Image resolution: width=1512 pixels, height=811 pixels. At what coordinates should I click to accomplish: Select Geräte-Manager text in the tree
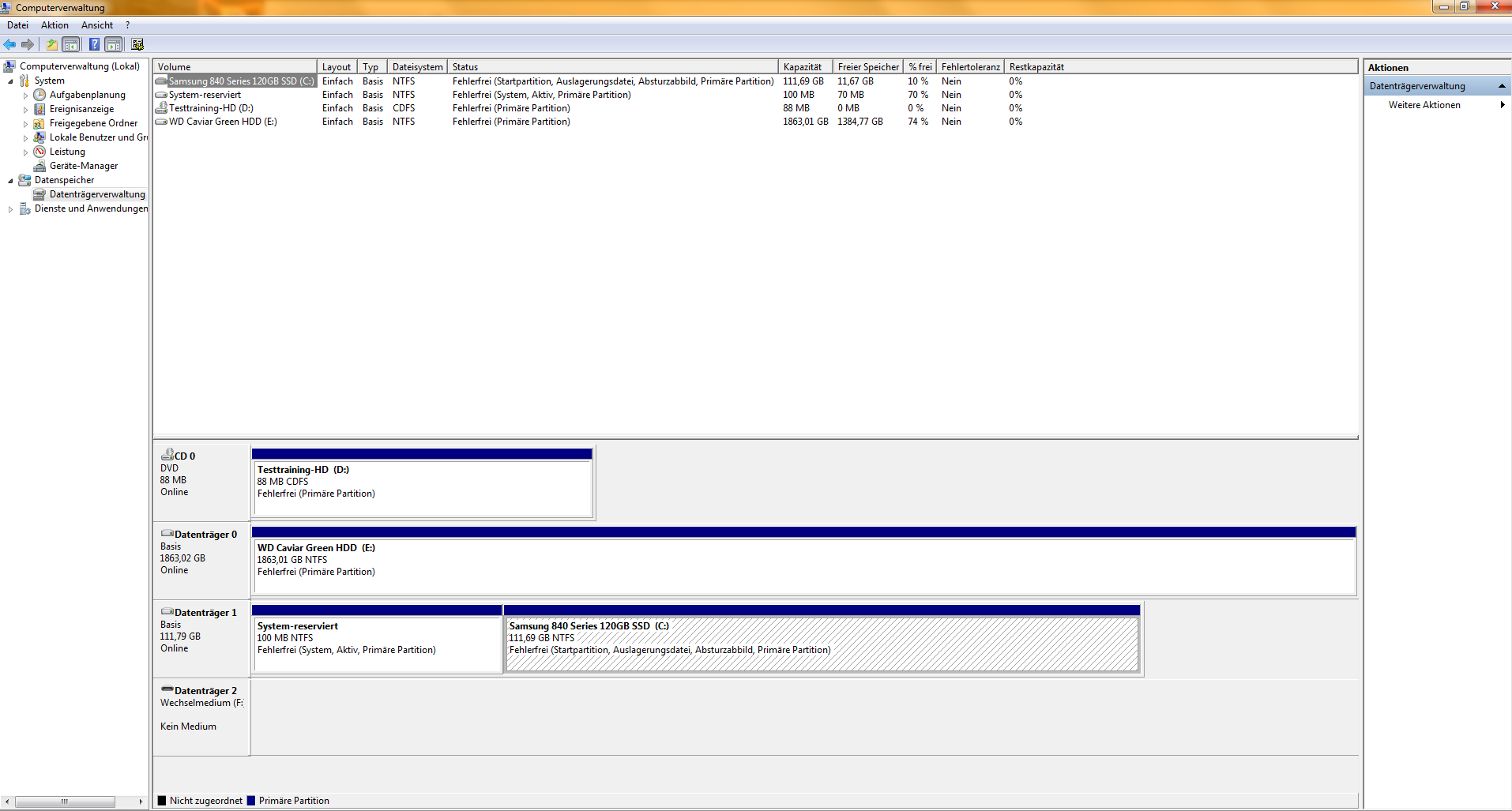coord(84,166)
